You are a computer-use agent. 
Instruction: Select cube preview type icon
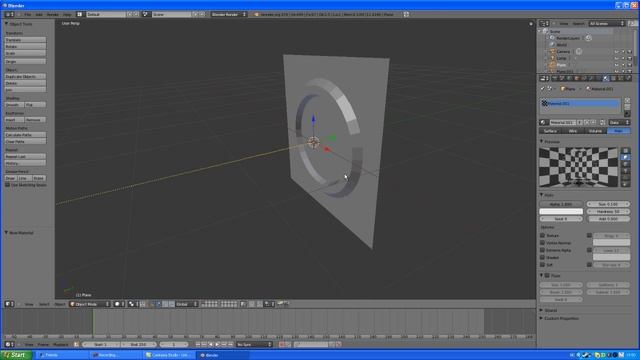click(625, 164)
